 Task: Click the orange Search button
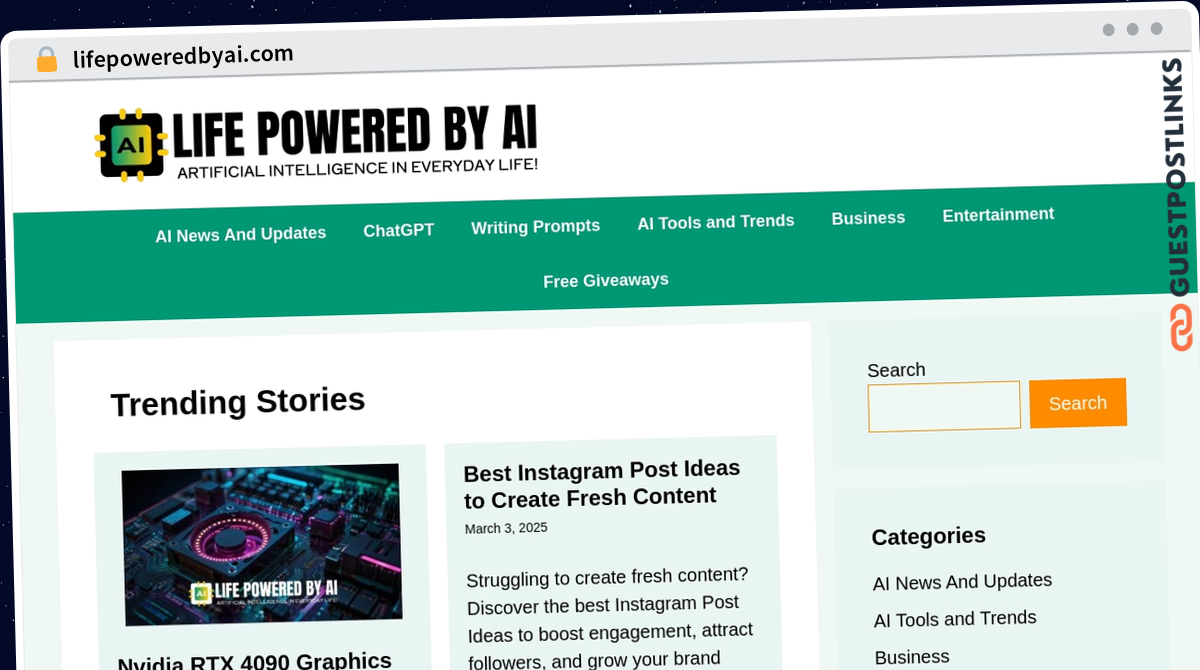tap(1077, 403)
